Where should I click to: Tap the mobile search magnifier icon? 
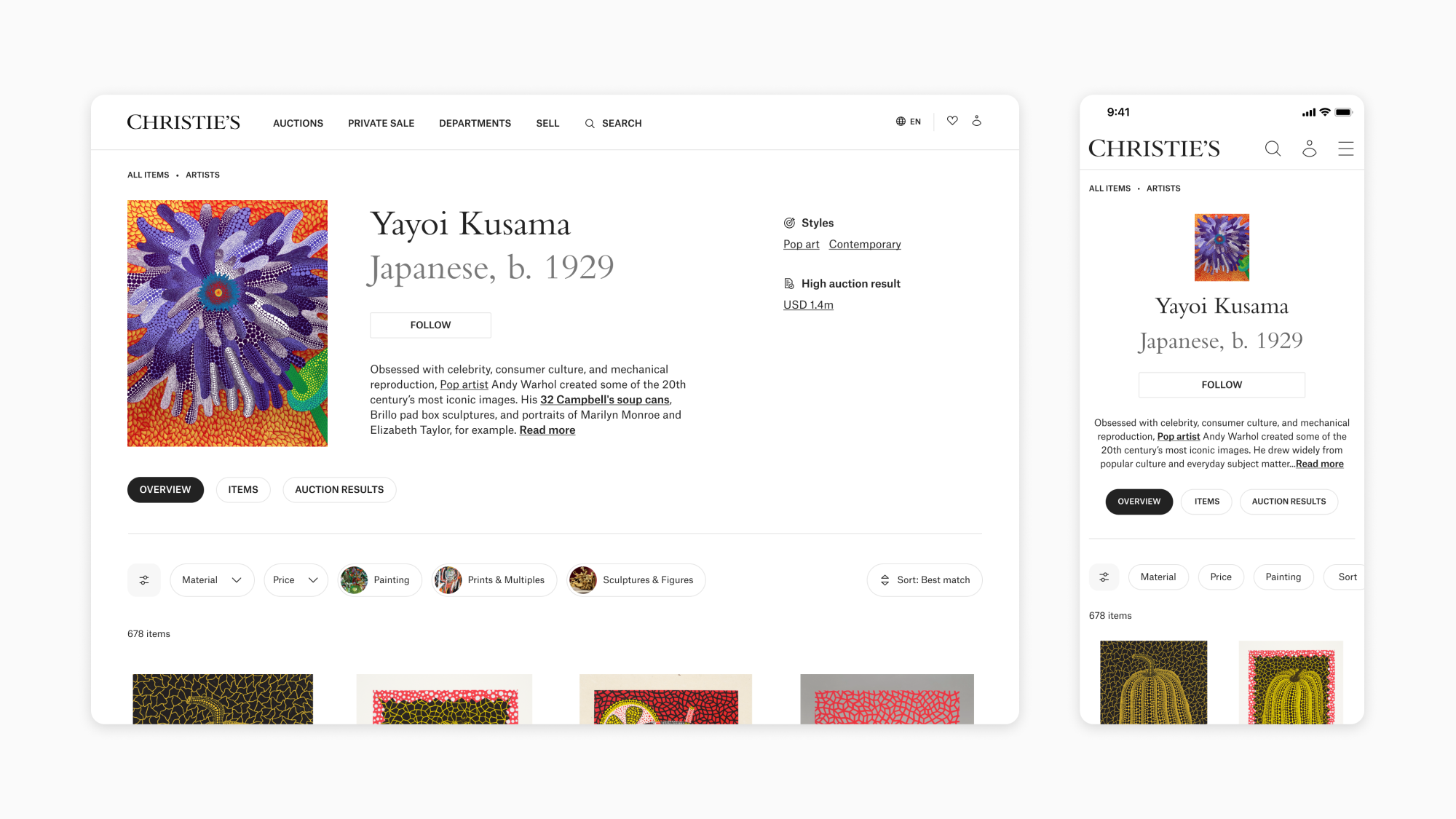point(1273,149)
